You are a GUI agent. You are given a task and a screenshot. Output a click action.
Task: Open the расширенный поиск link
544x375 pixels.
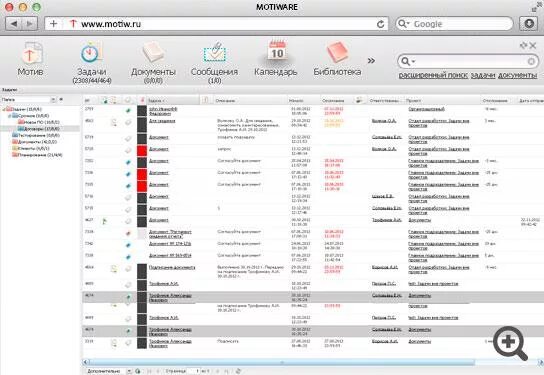pyautogui.click(x=433, y=75)
